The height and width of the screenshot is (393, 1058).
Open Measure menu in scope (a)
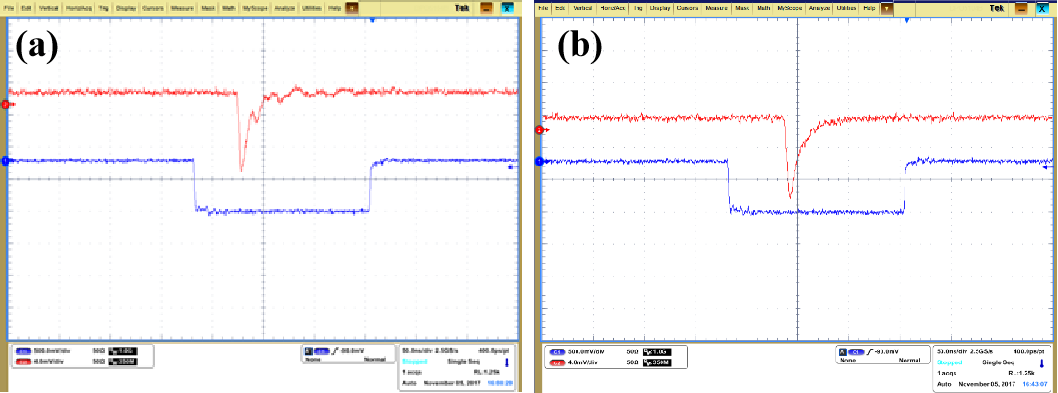click(x=182, y=8)
